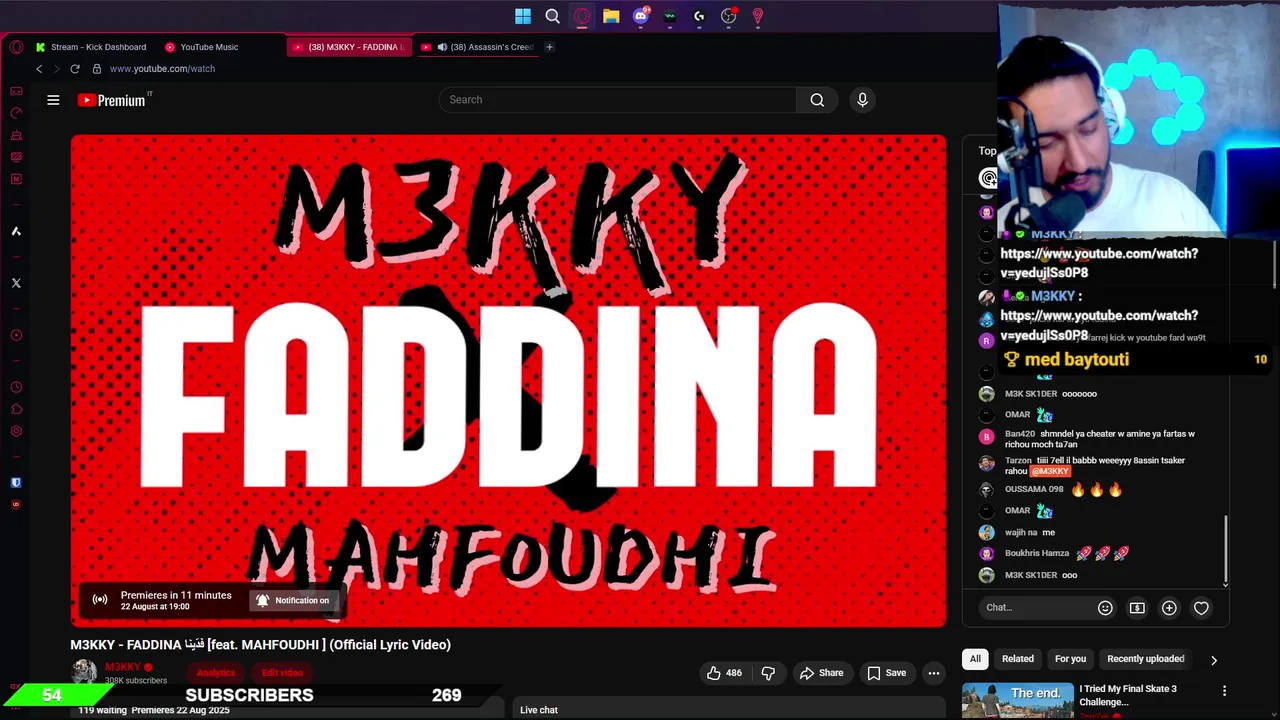Image resolution: width=1280 pixels, height=720 pixels.
Task: Open the more actions ellipsis below video
Action: pyautogui.click(x=934, y=673)
